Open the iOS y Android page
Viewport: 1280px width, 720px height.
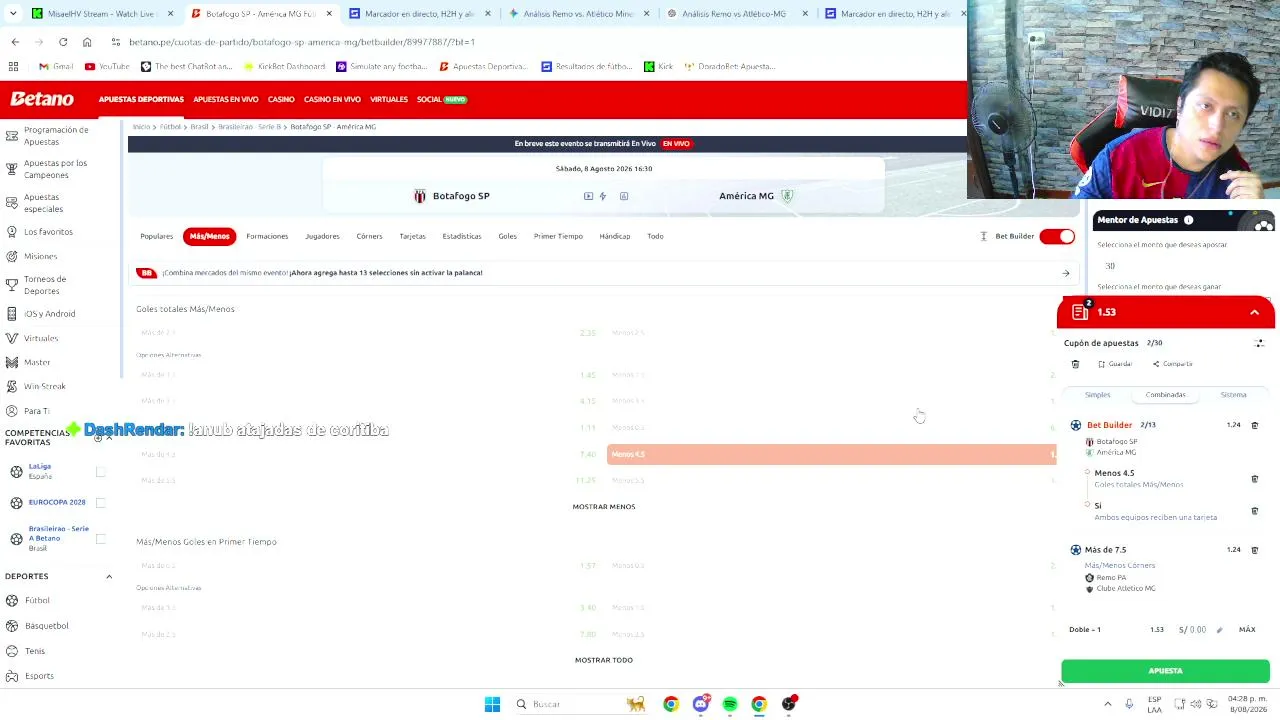[49, 314]
